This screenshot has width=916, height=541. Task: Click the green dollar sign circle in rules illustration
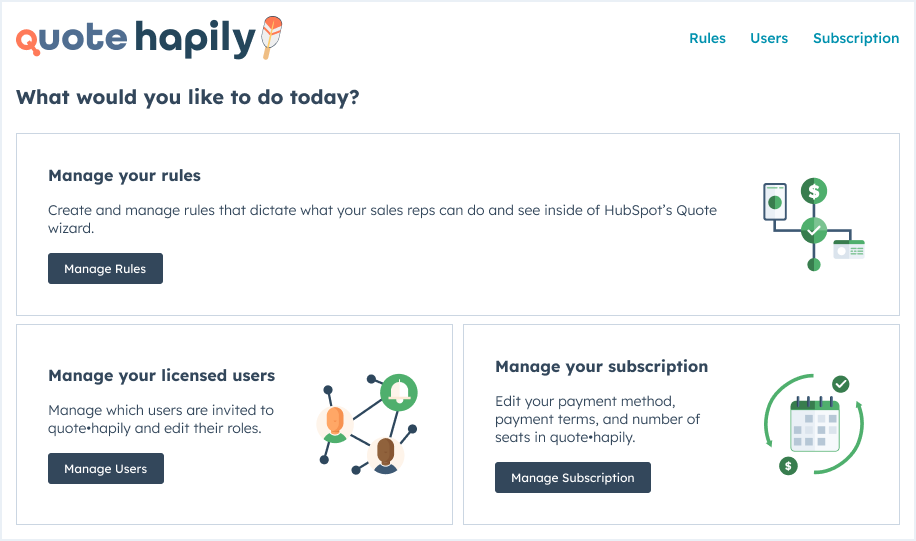(814, 191)
